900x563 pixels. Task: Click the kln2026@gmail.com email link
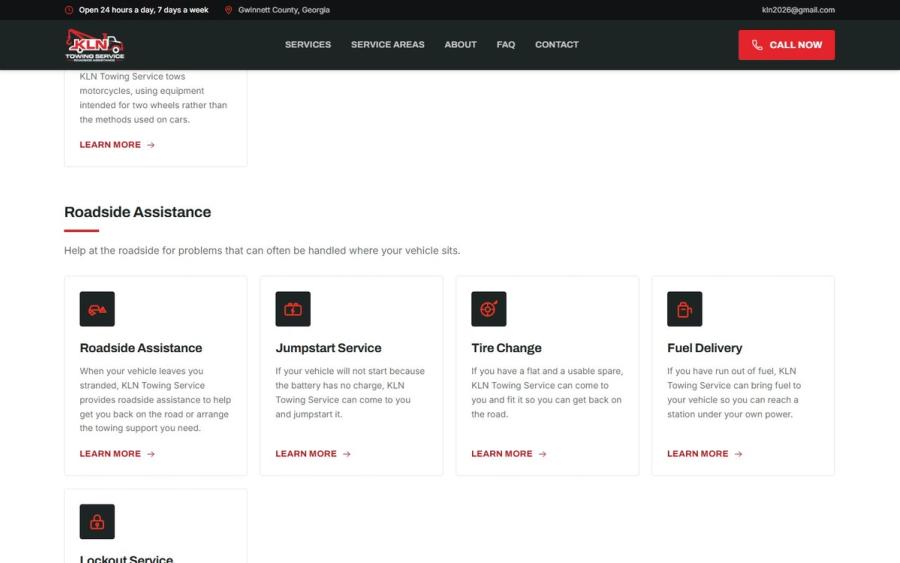(798, 10)
